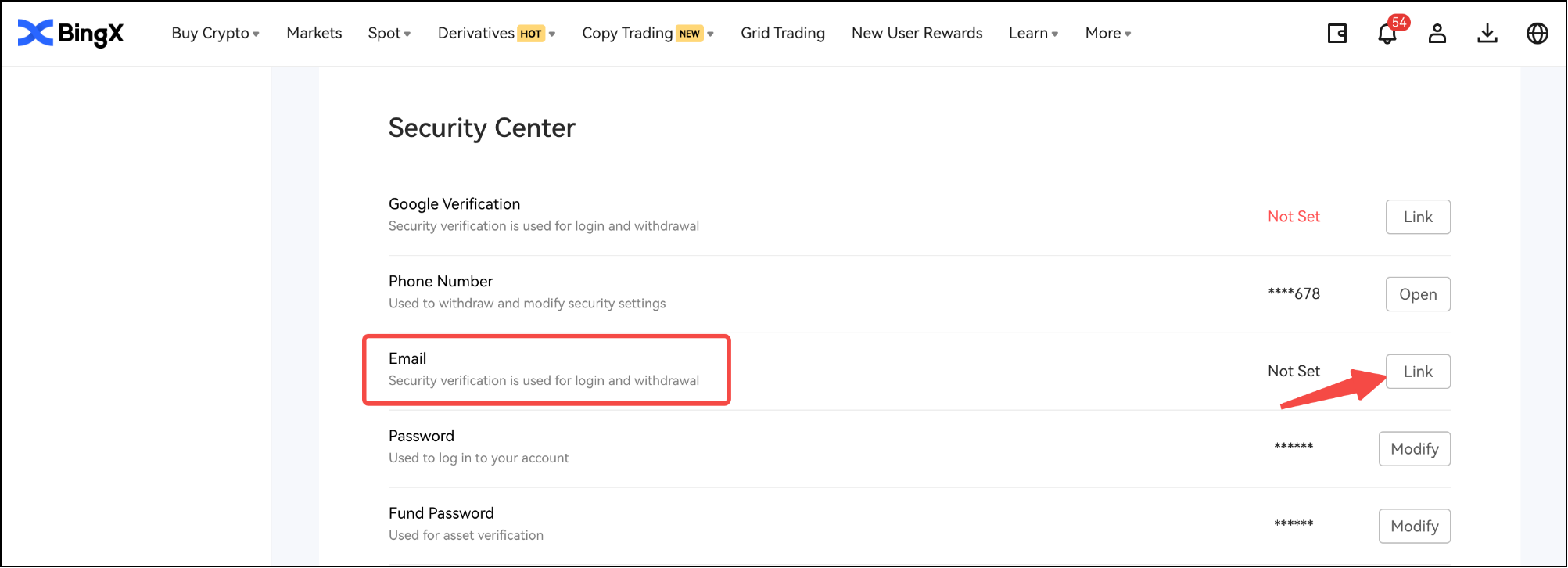The image size is (1568, 568).
Task: Open the More dropdown menu
Action: tap(1107, 34)
